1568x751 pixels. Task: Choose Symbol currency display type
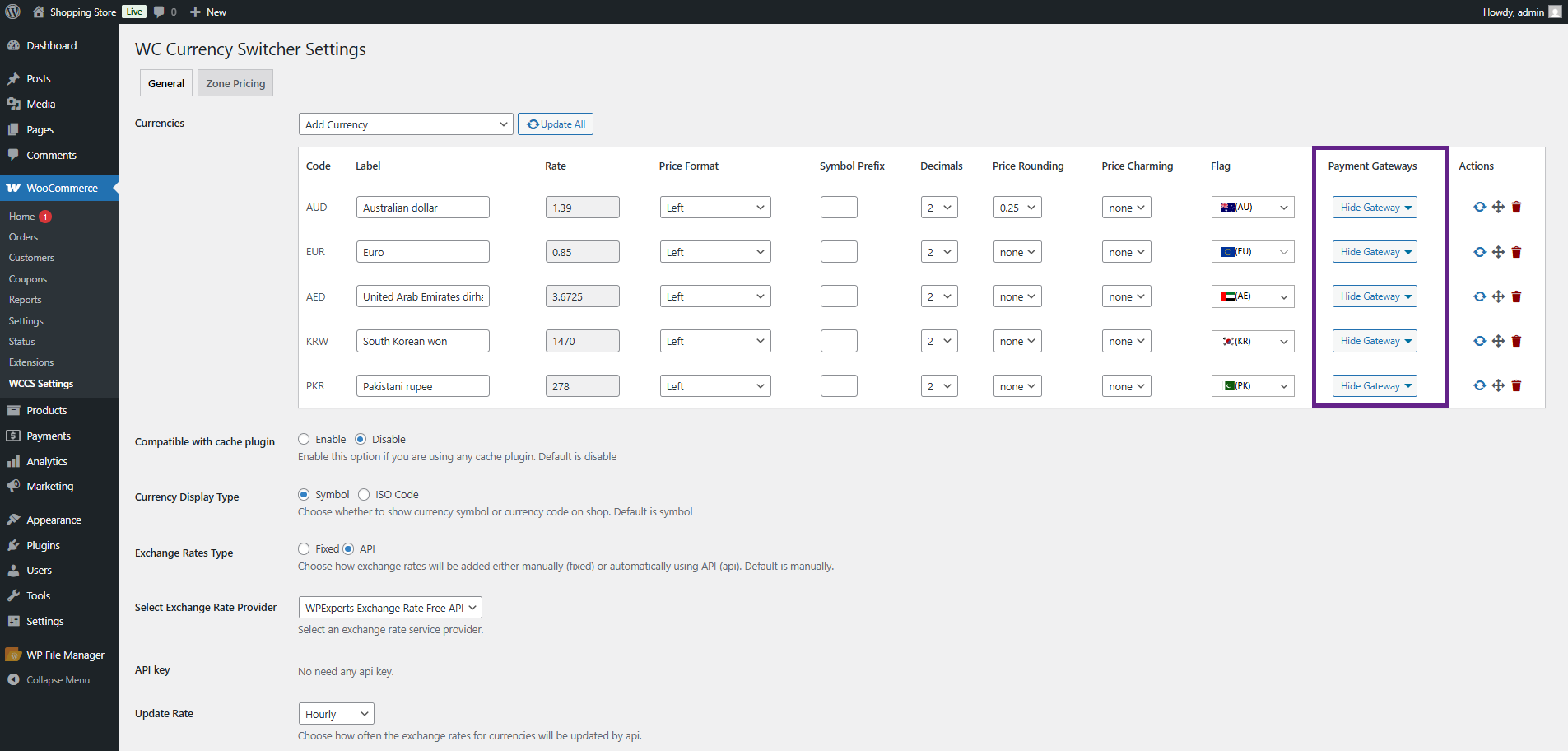(x=304, y=494)
